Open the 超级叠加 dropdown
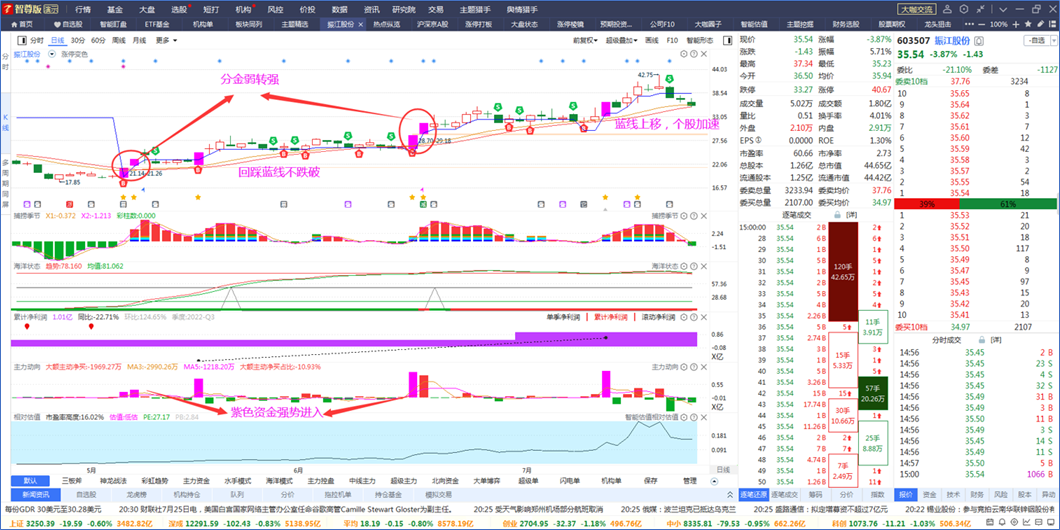1060x530 pixels. pos(621,41)
